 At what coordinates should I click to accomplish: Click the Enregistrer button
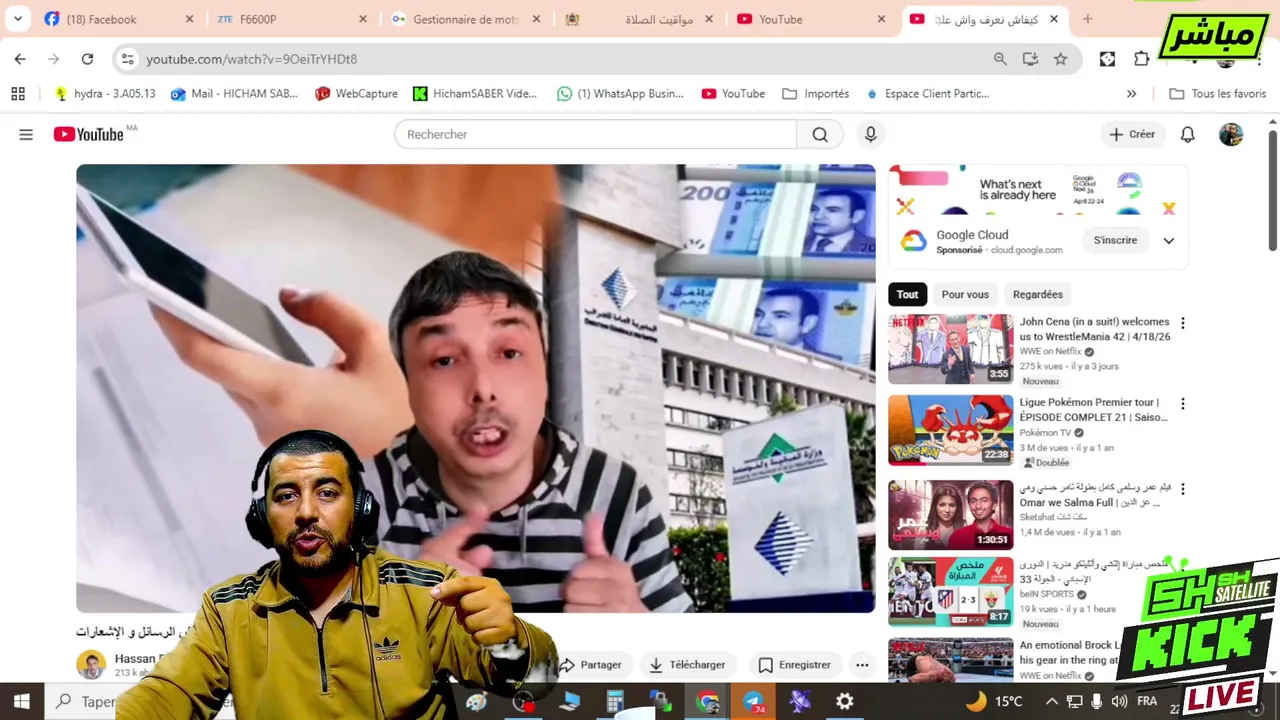click(x=795, y=665)
